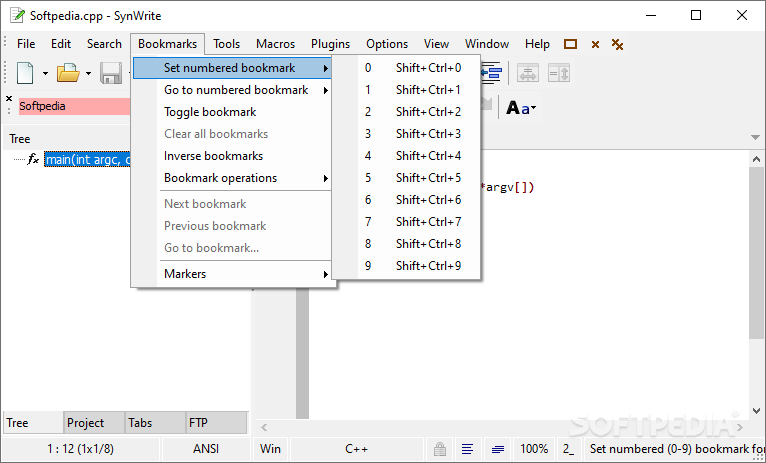The height and width of the screenshot is (463, 766).
Task: Choose Inverse bookmarks menu item
Action: click(x=233, y=156)
